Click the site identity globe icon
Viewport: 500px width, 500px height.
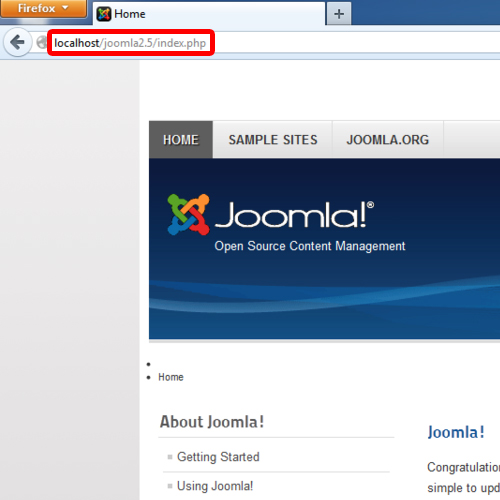coord(41,43)
